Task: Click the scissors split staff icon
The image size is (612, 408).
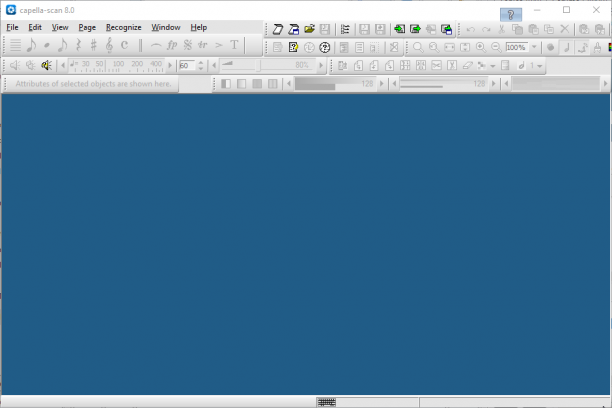Action: tap(436, 66)
